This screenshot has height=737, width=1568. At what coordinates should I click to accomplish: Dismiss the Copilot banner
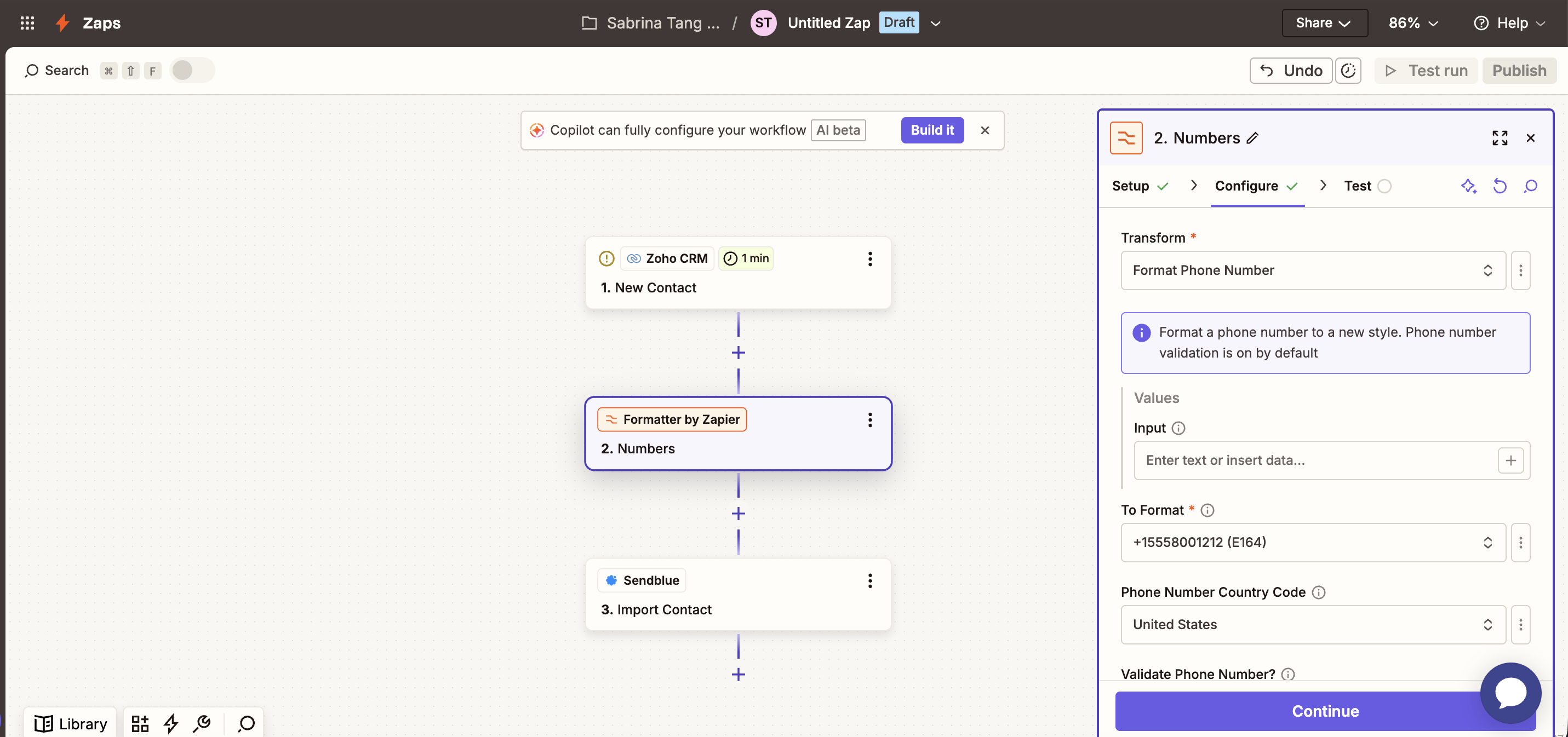click(x=985, y=130)
